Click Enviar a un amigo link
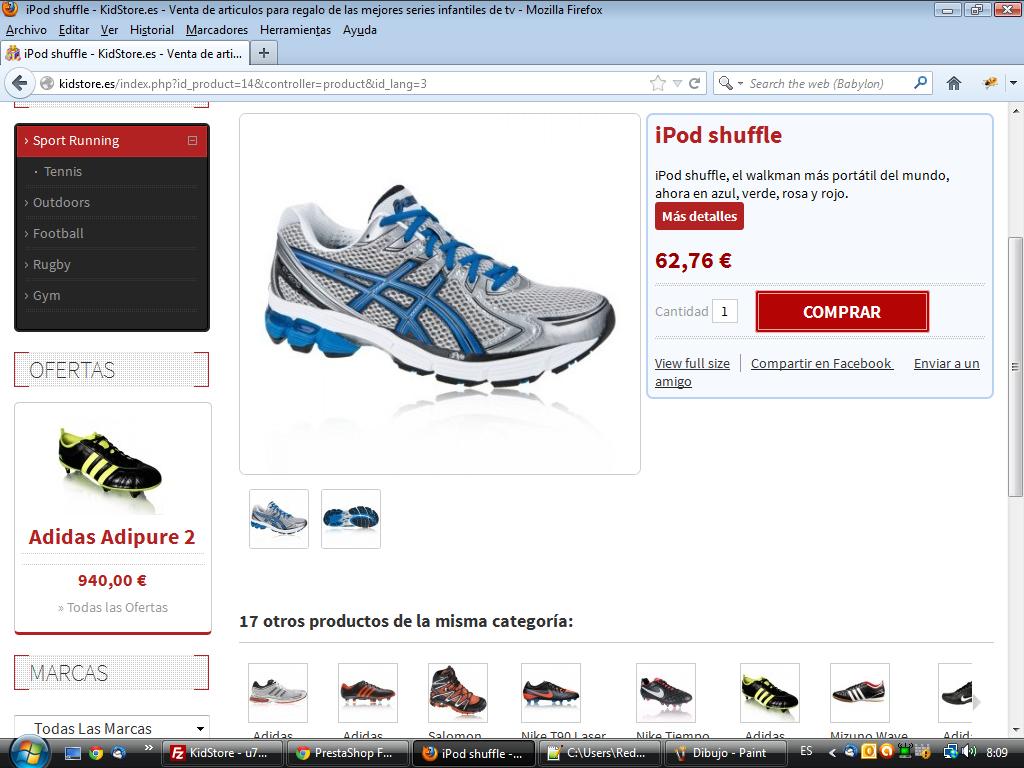Viewport: 1024px width, 768px height. tap(946, 363)
